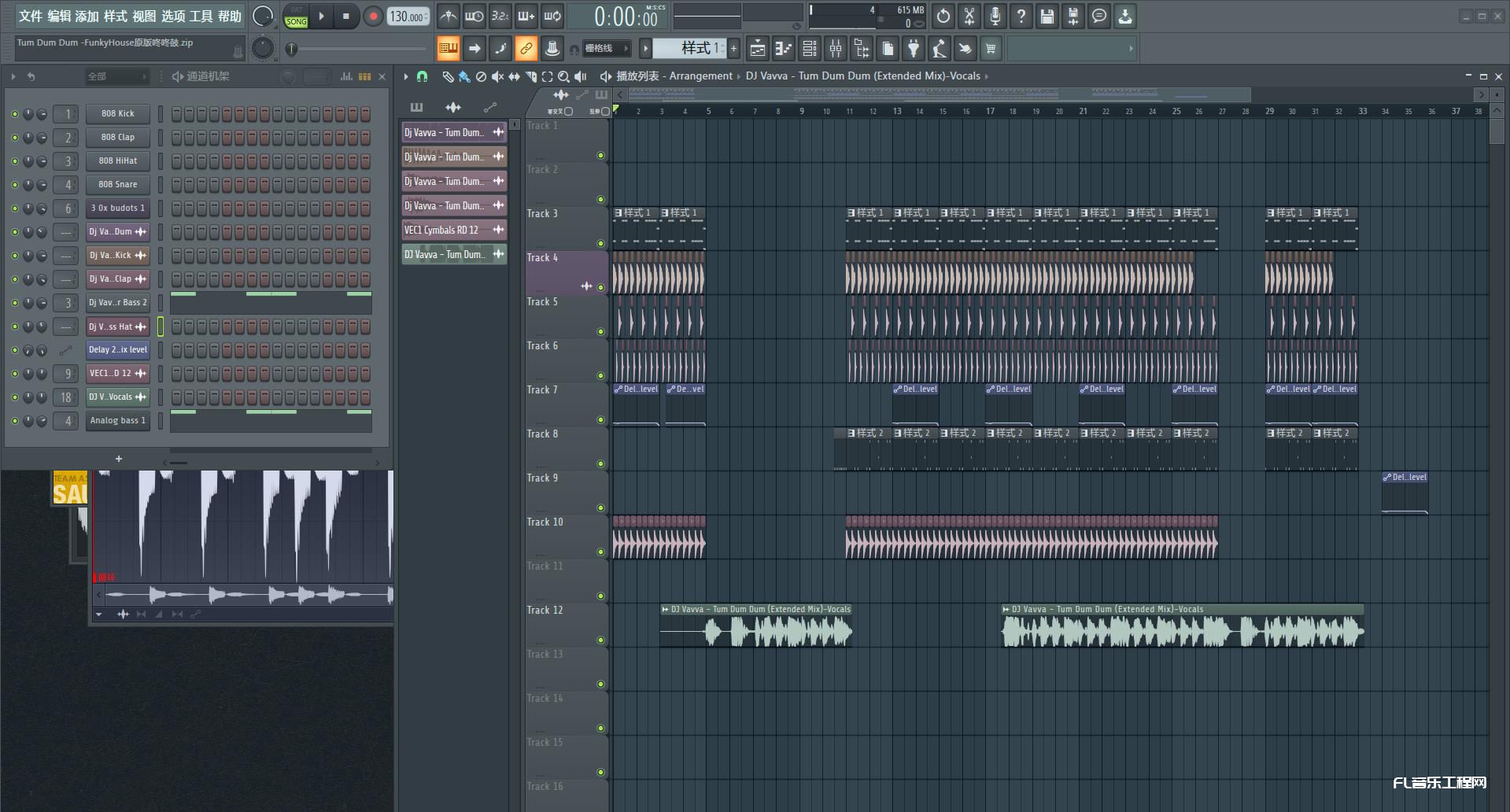The width and height of the screenshot is (1510, 812).
Task: Select the playlist delete tool
Action: point(481,76)
